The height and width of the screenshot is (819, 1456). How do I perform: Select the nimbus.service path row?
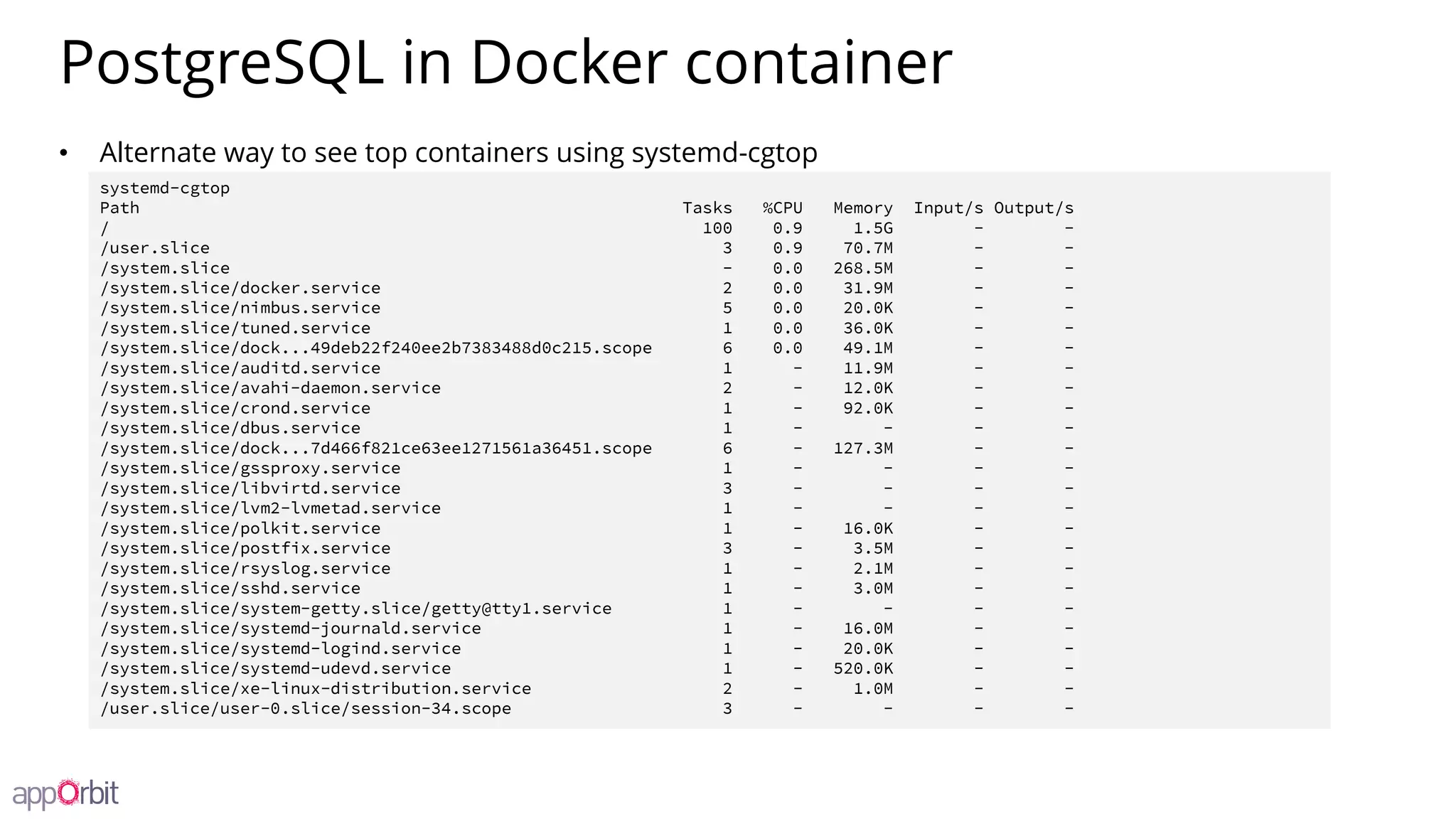coord(587,308)
